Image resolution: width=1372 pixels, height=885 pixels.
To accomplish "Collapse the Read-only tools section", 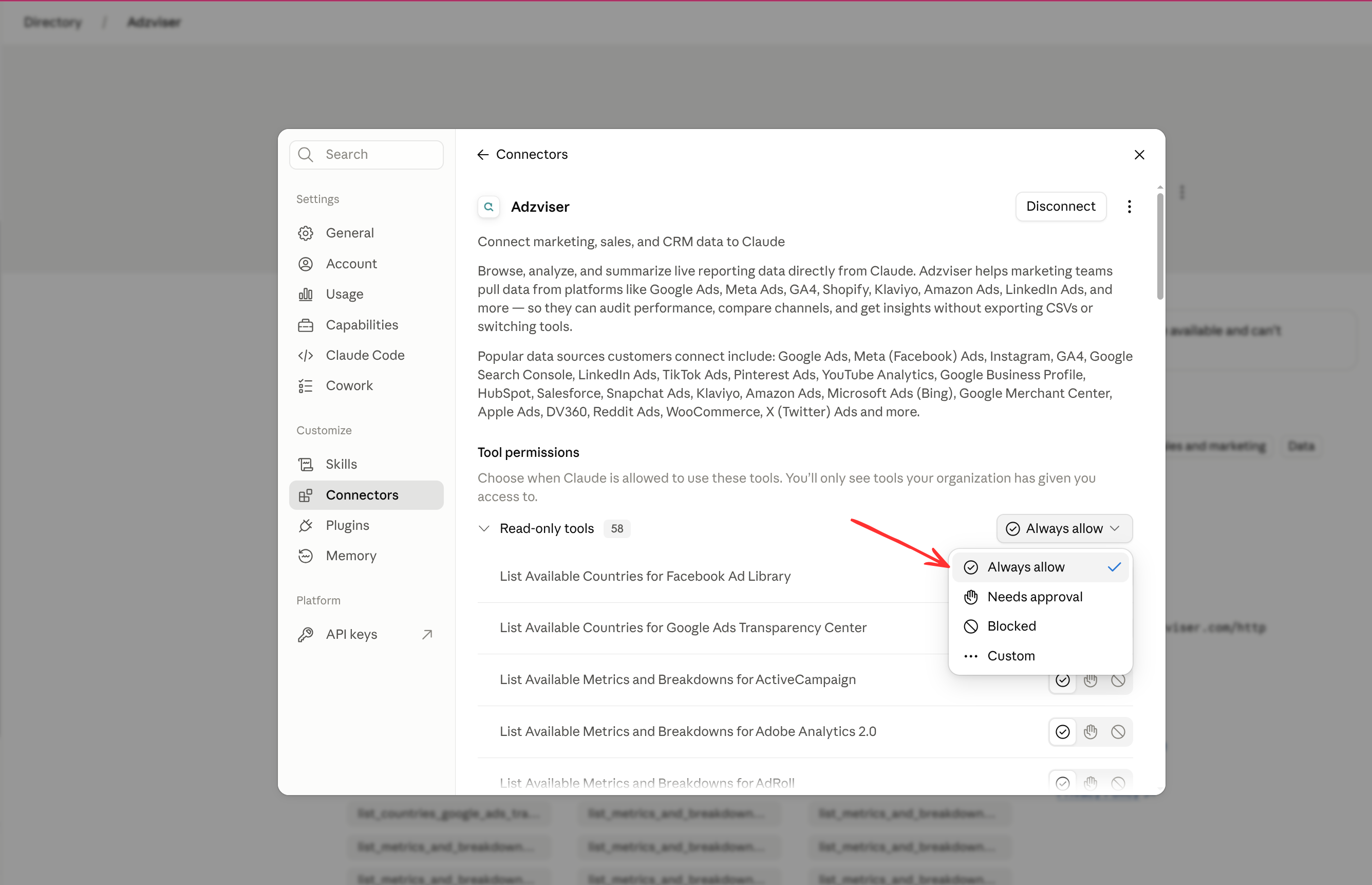I will [484, 529].
